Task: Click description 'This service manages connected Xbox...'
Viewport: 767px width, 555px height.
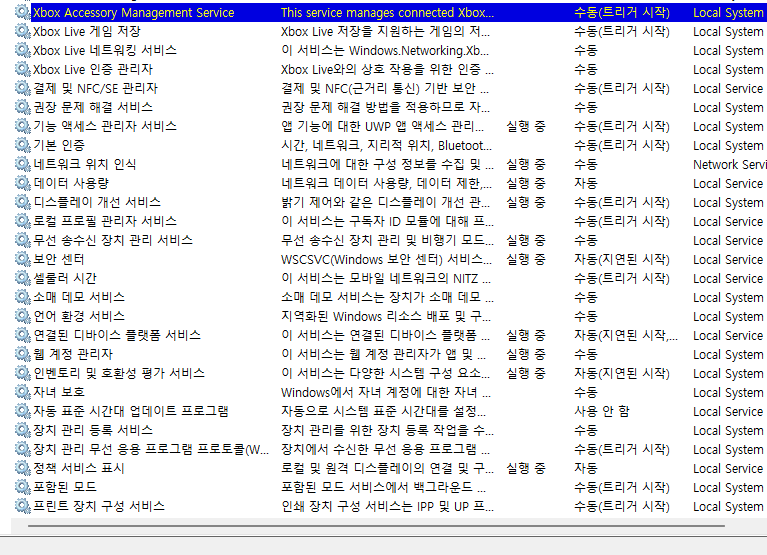Action: coord(387,12)
